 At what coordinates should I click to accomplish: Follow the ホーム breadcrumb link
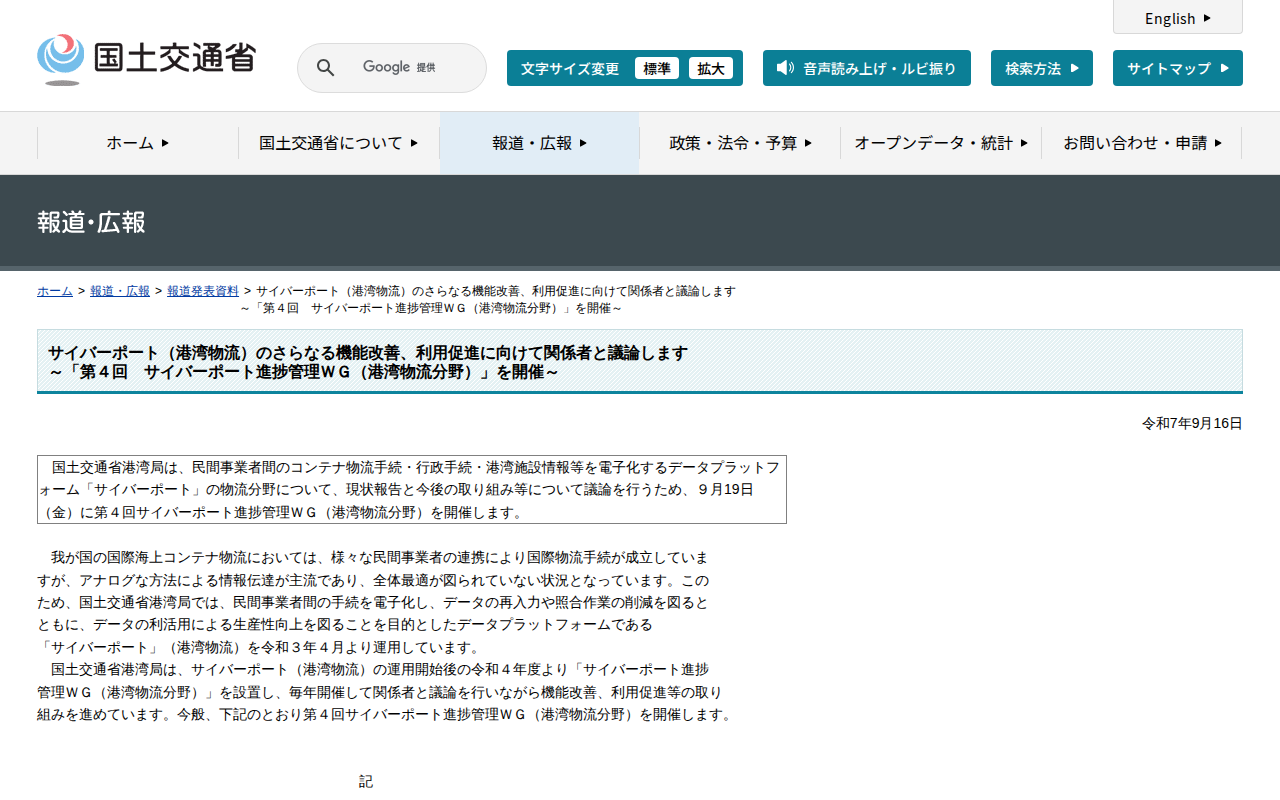pos(55,291)
